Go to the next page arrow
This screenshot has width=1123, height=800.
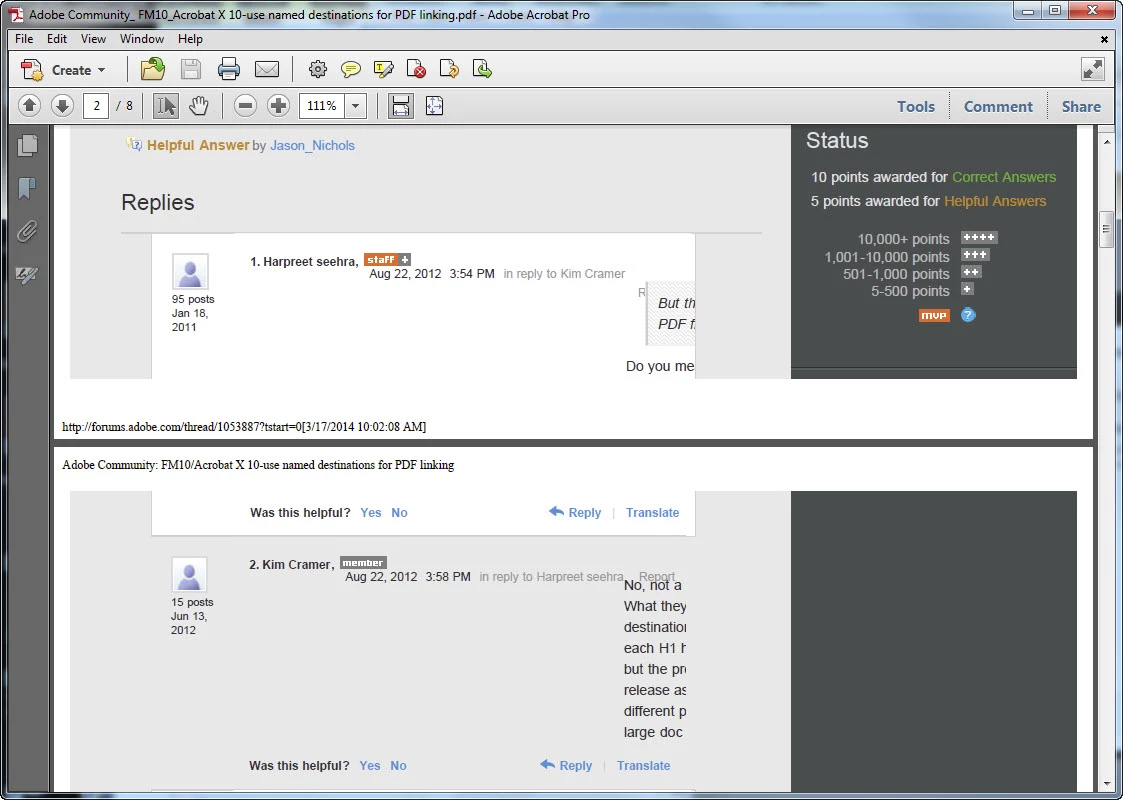pyautogui.click(x=62, y=106)
